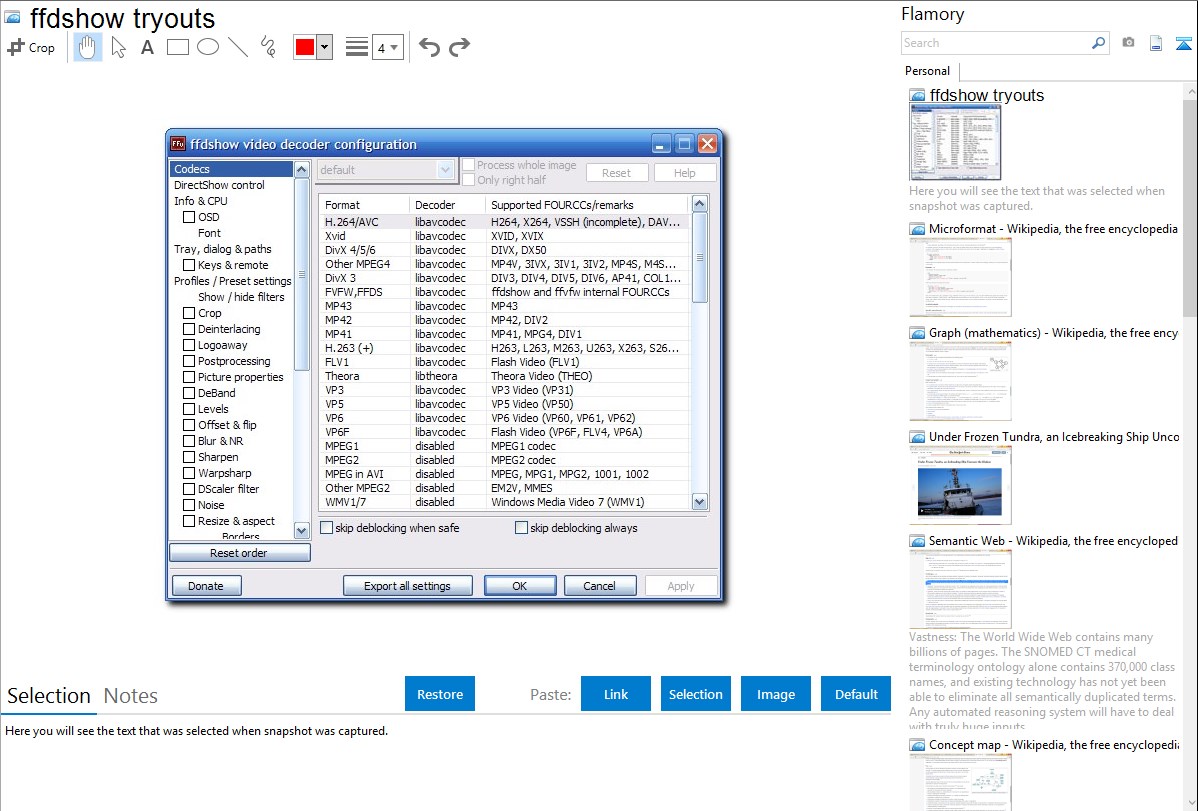The height and width of the screenshot is (811, 1198).
Task: Select the H.264/AVC format row
Action: coord(503,222)
